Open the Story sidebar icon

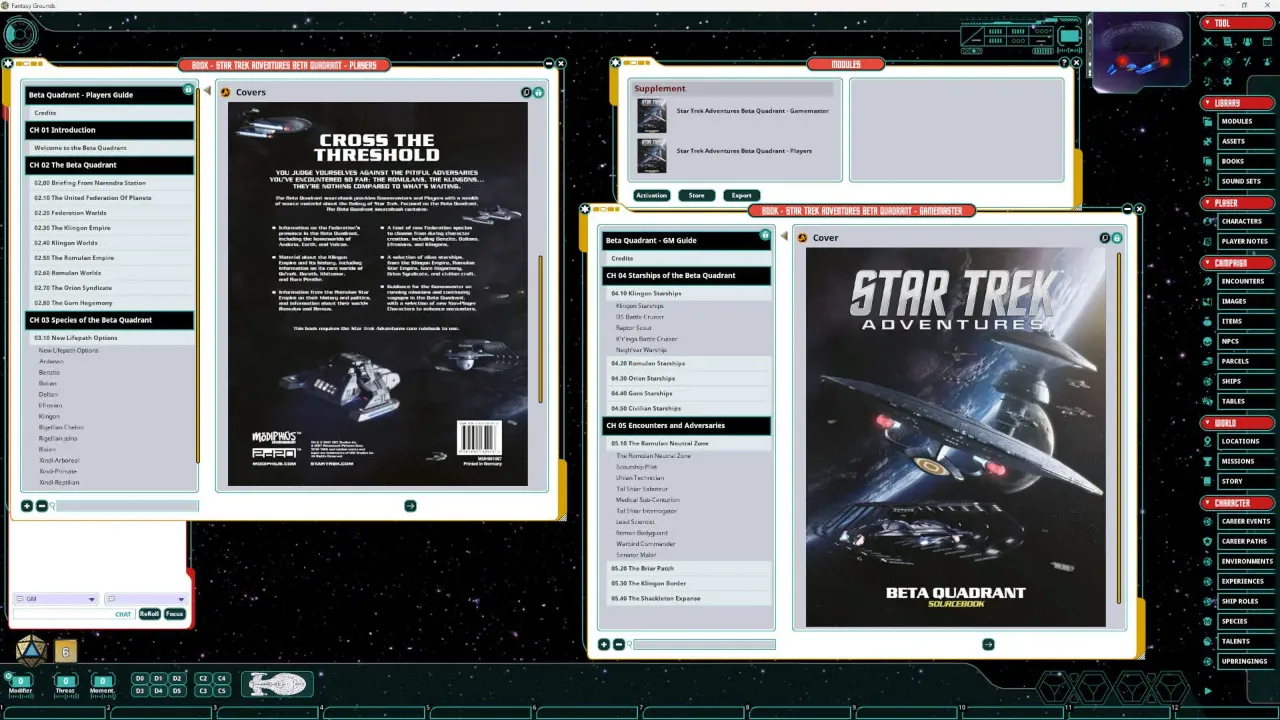click(1208, 481)
